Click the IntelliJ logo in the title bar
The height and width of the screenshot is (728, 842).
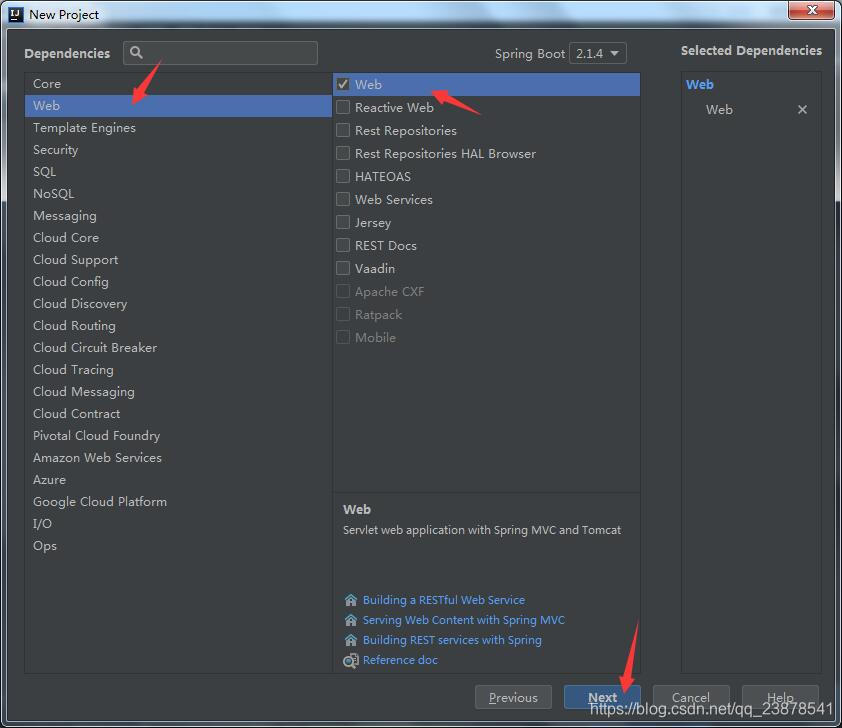16,14
